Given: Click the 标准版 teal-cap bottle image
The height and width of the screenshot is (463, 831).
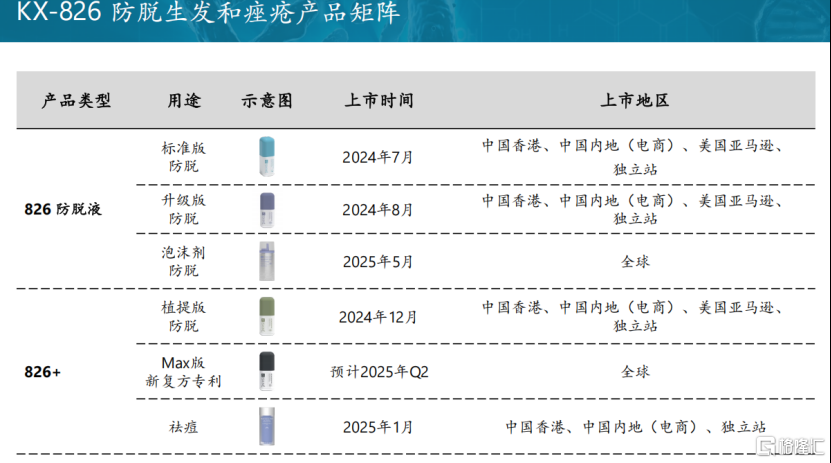Looking at the screenshot, I should 267,156.
